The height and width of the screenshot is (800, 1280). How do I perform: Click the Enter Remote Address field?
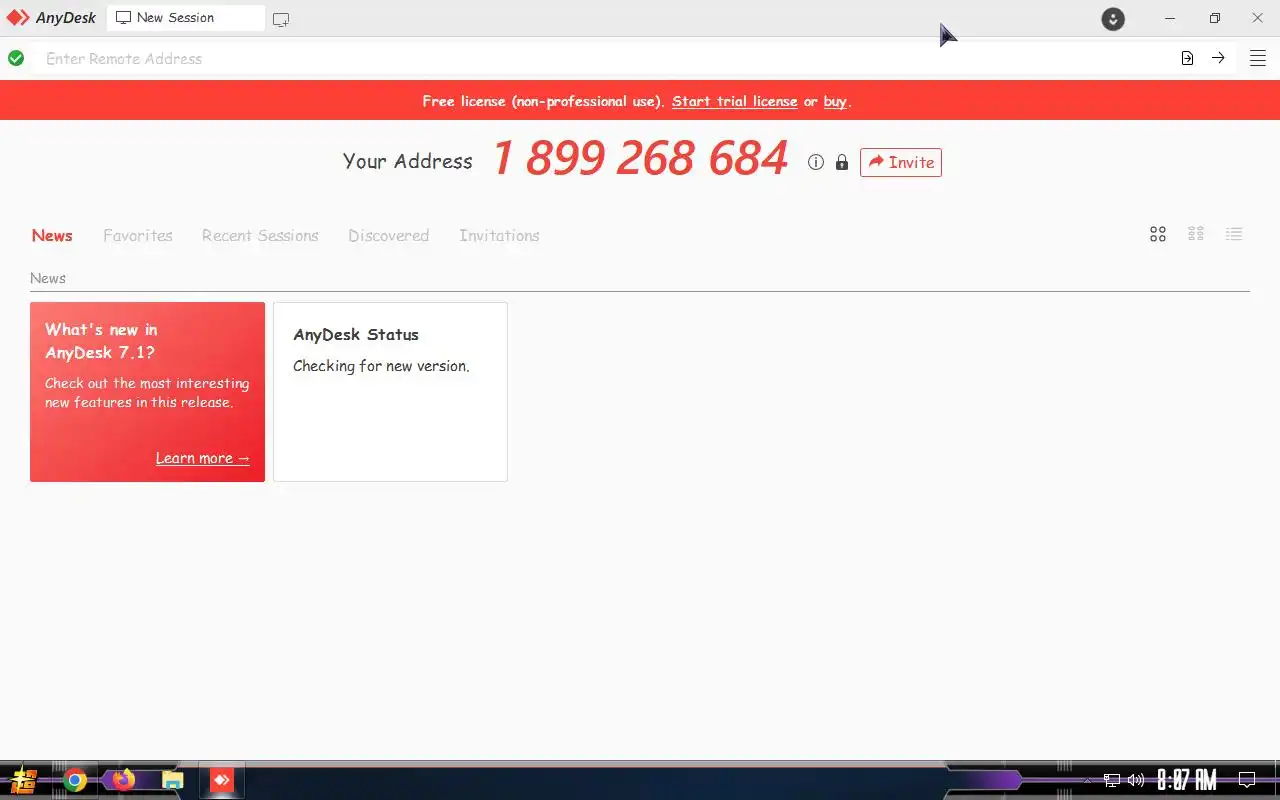(600, 58)
